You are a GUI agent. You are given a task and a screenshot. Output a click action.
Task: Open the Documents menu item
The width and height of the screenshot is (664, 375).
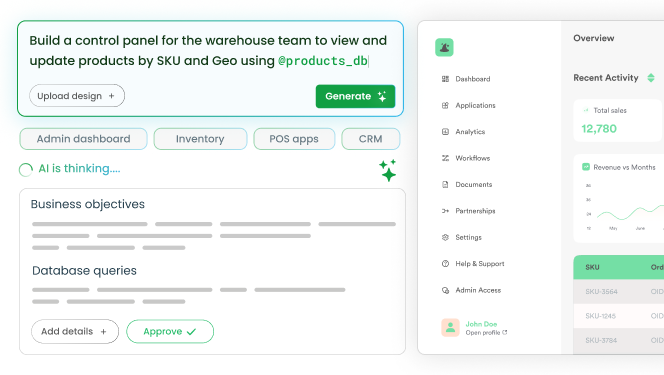click(473, 185)
